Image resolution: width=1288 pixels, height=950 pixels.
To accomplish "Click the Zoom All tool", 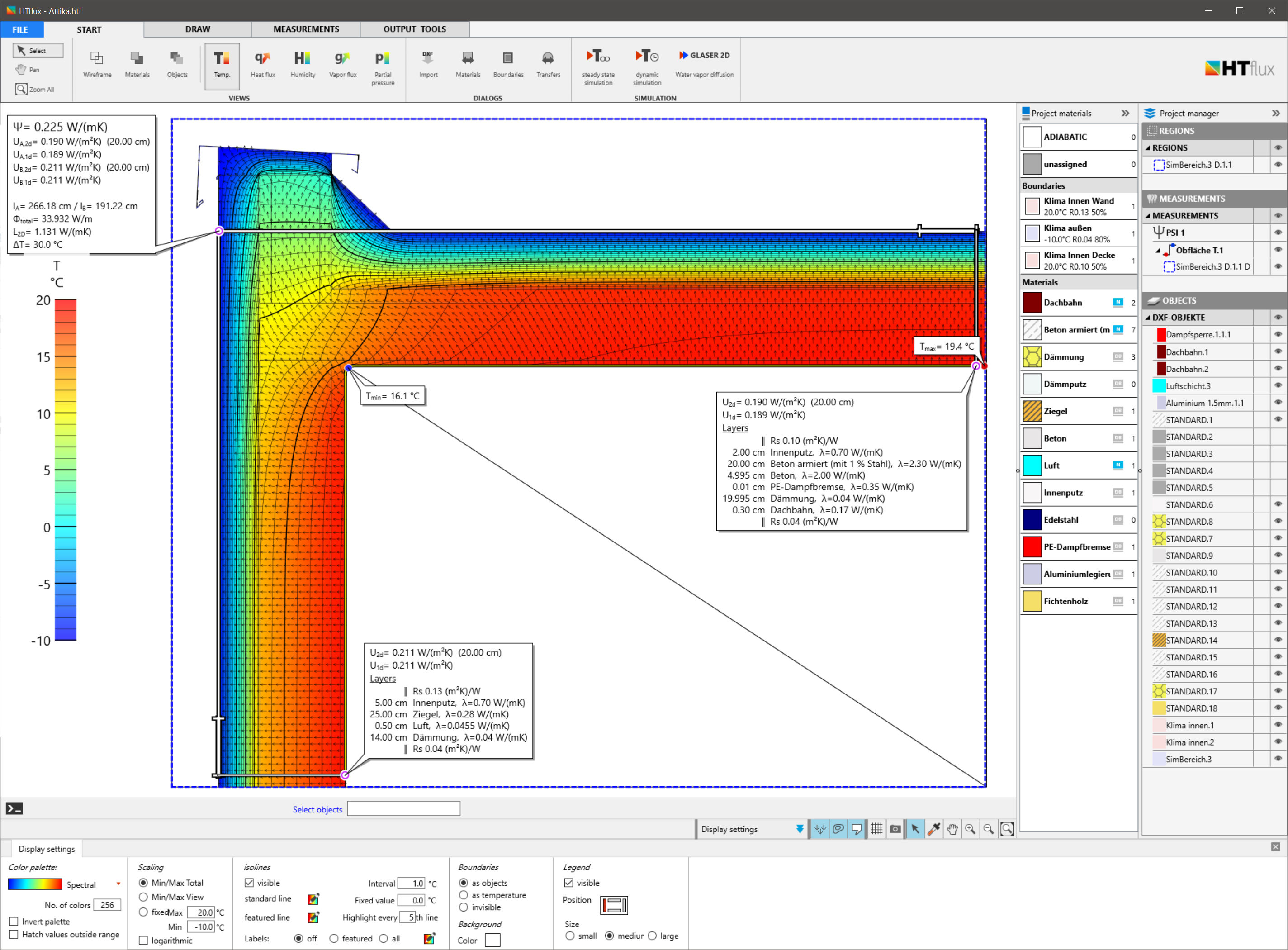I will click(35, 89).
